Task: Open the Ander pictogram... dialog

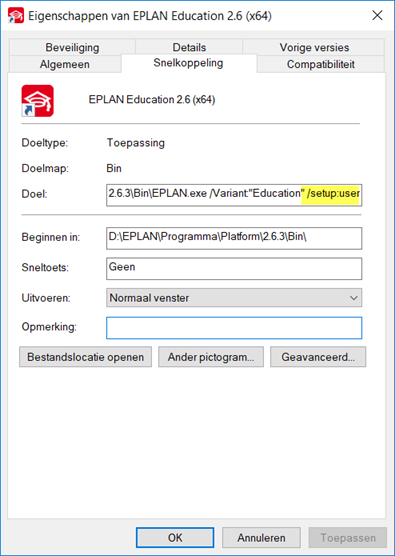Action: point(211,357)
